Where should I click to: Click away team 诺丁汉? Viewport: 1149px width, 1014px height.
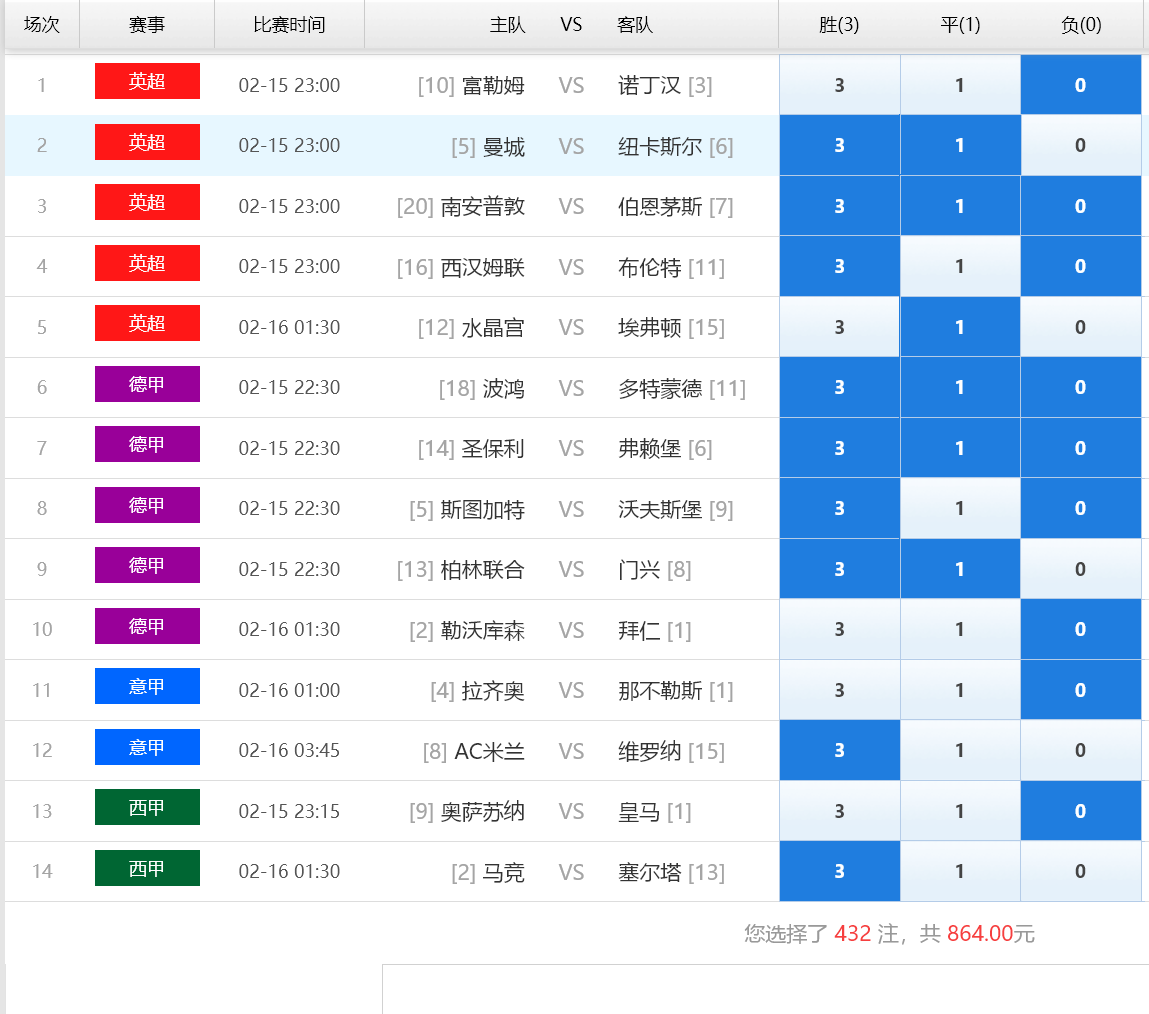[x=649, y=86]
